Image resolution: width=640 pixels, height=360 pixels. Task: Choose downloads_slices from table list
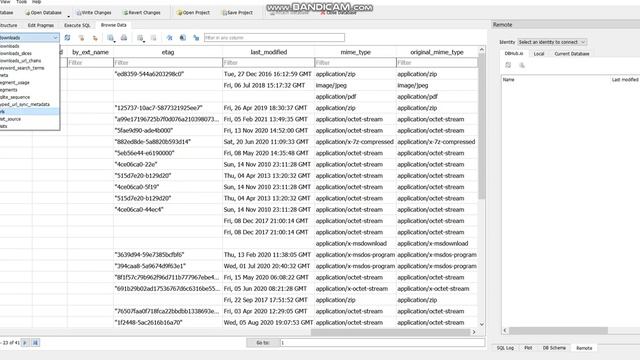(29, 53)
